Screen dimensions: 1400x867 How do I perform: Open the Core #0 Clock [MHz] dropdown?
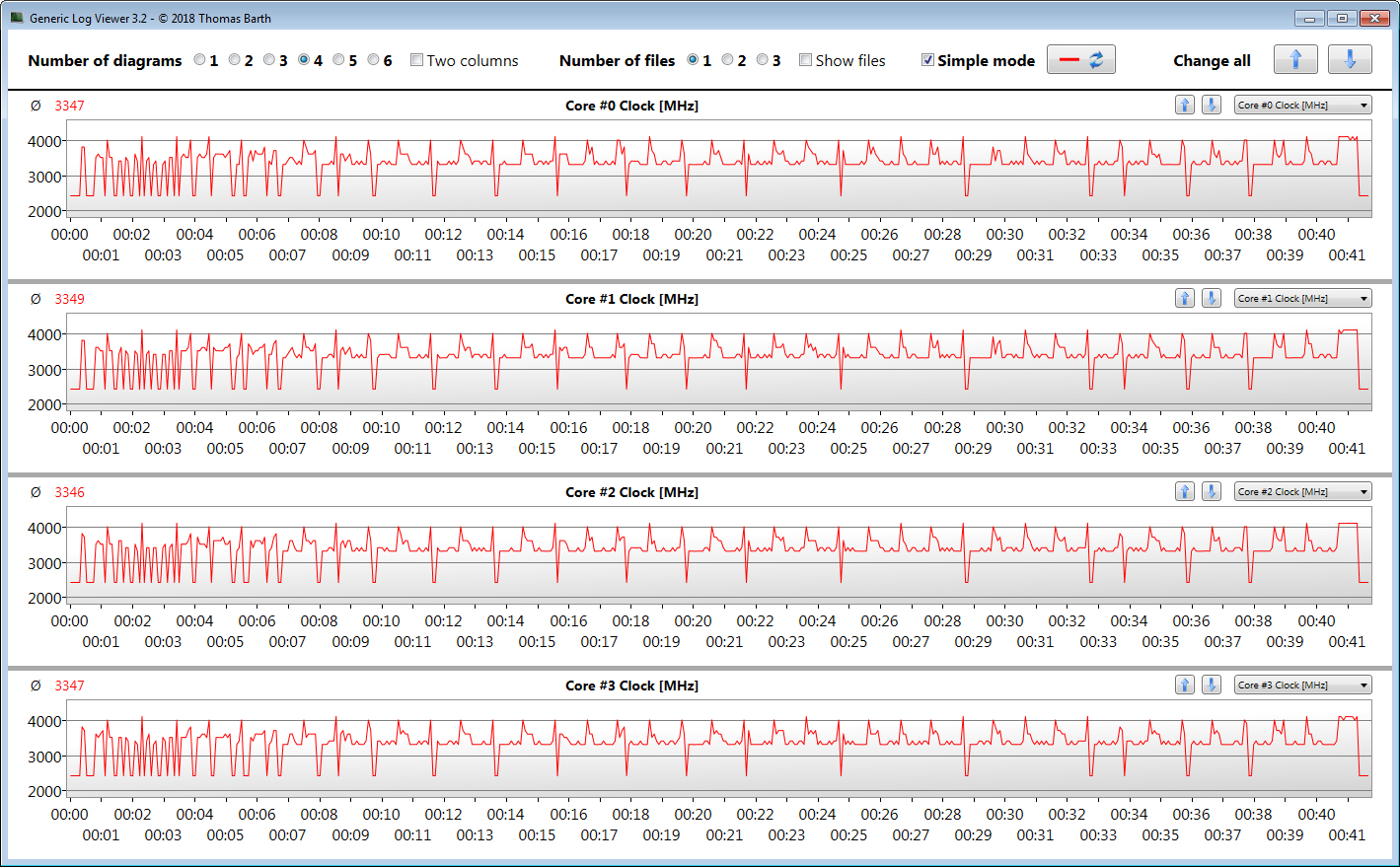tap(1302, 106)
